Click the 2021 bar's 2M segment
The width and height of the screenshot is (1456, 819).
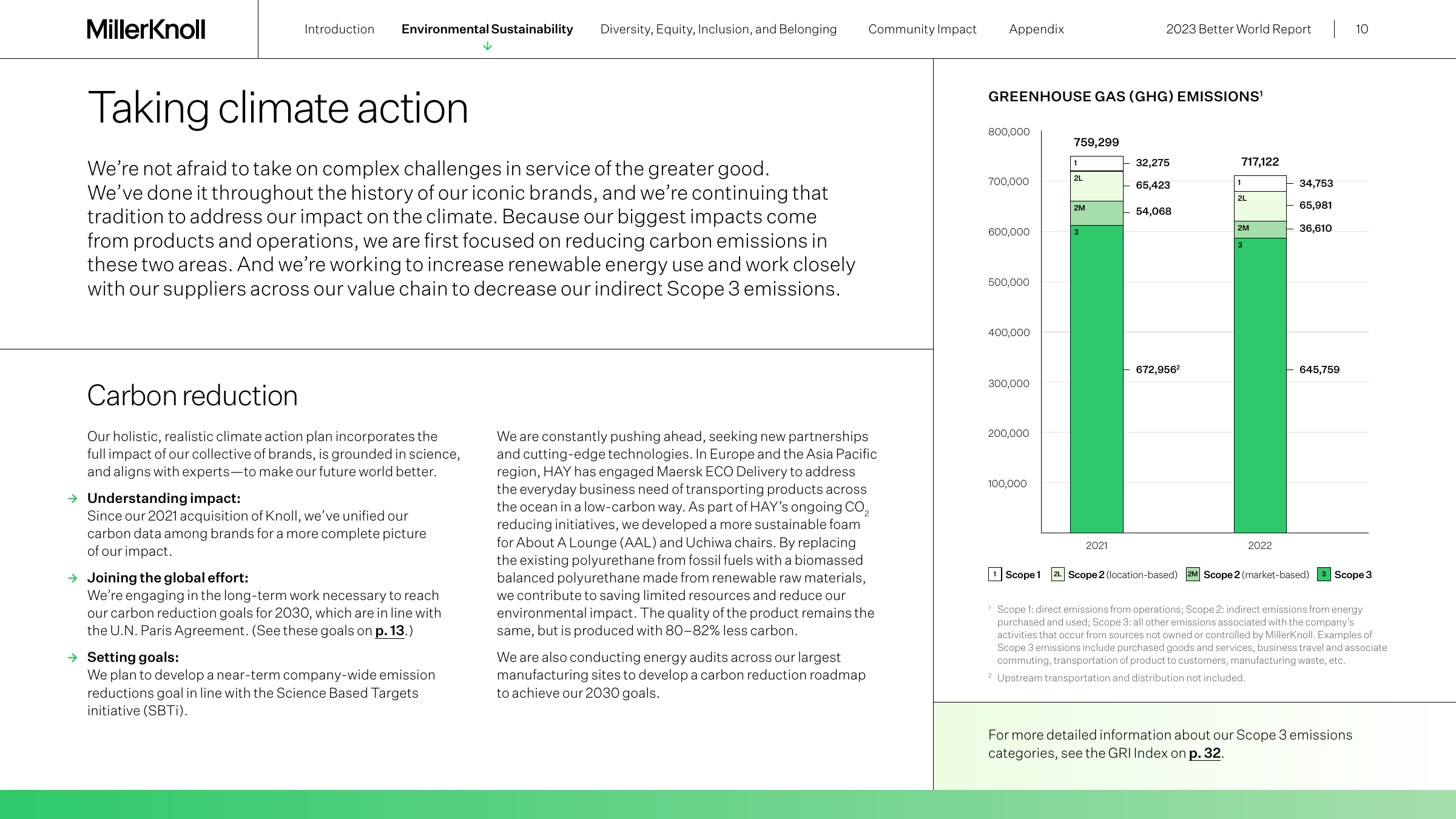tap(1096, 214)
